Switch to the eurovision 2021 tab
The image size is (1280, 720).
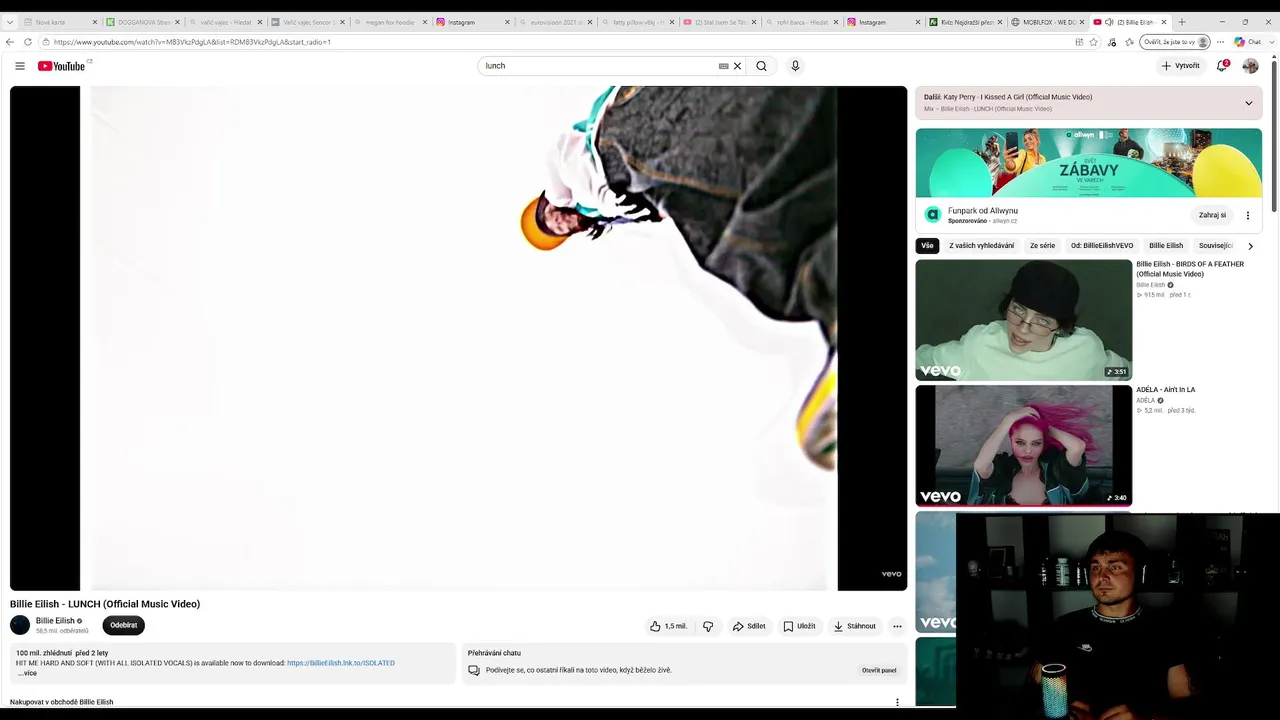click(555, 22)
